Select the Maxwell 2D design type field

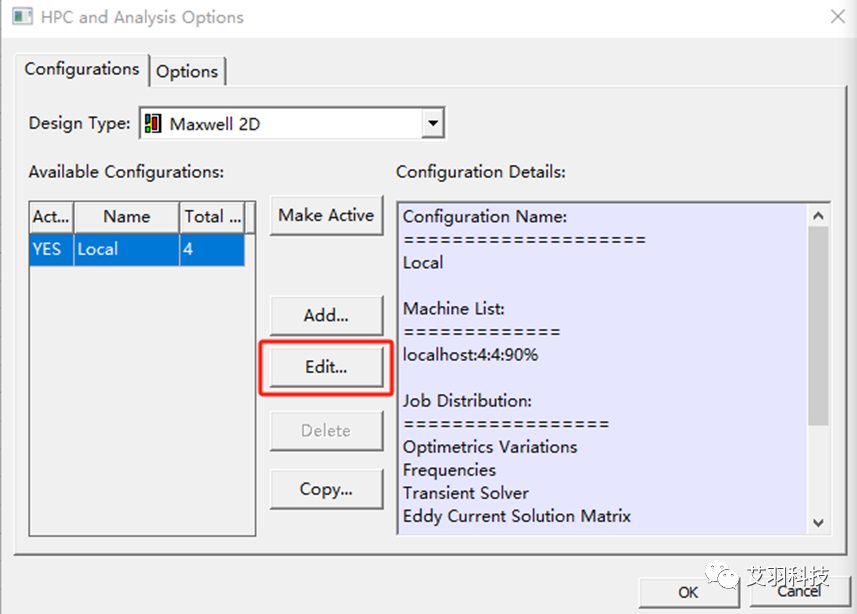click(x=292, y=124)
